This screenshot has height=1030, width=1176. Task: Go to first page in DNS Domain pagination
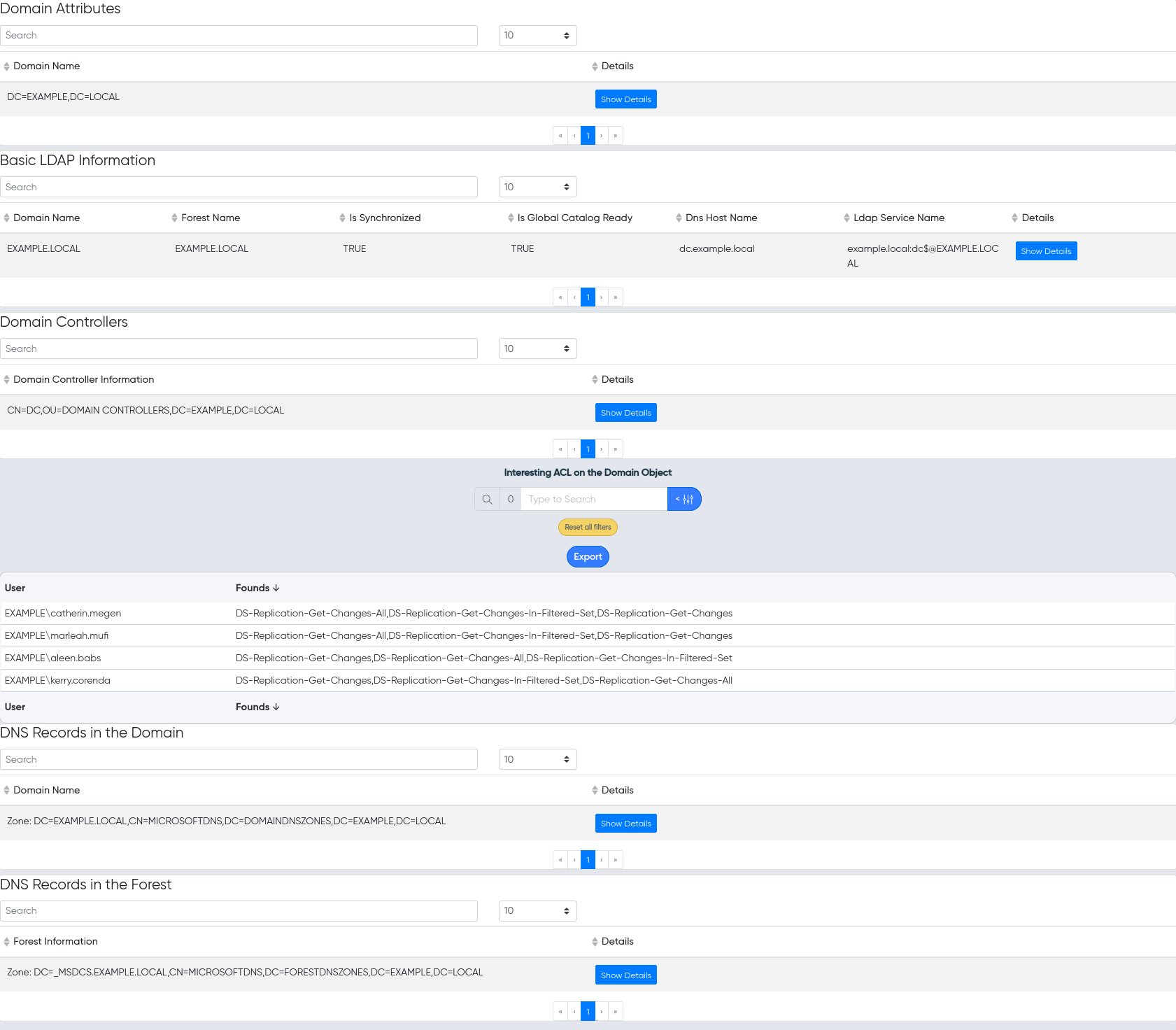pyautogui.click(x=560, y=860)
